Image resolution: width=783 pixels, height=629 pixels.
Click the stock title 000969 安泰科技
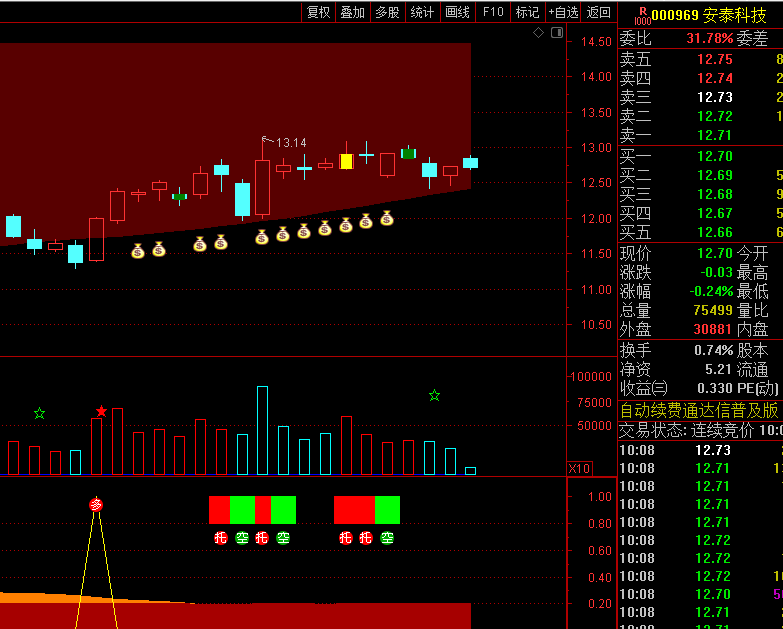(x=709, y=15)
